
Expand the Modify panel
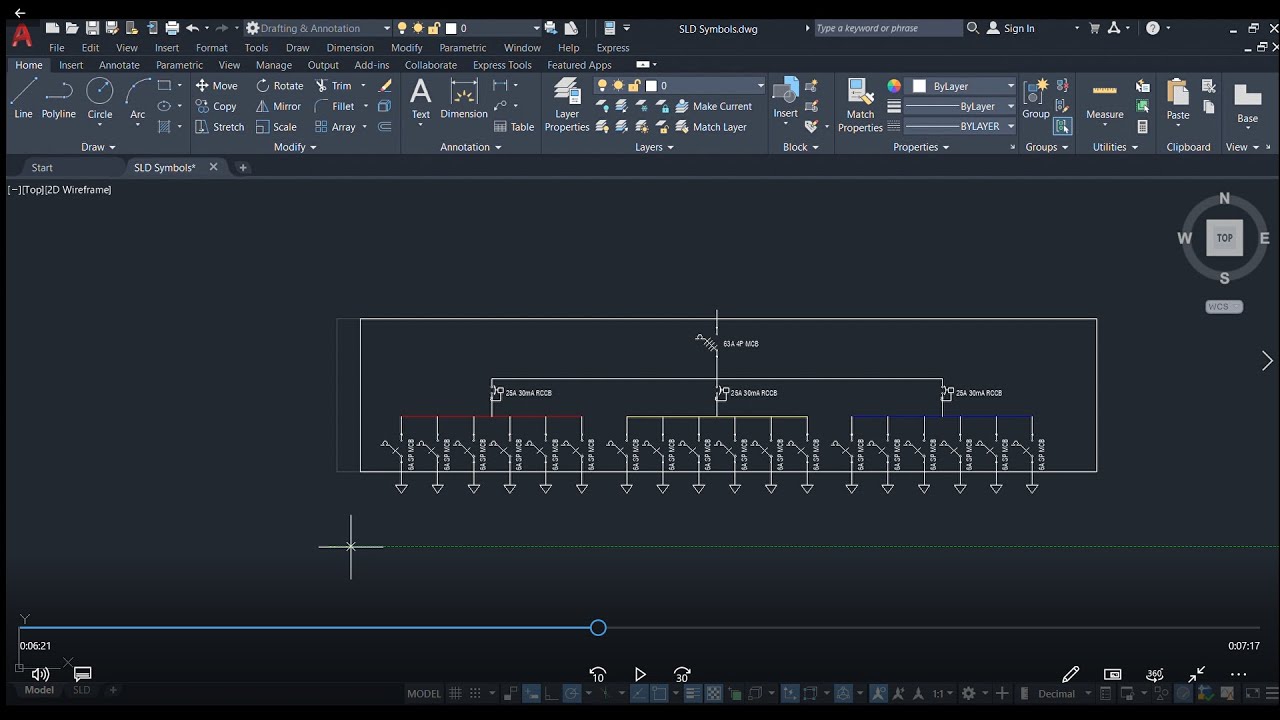click(295, 147)
